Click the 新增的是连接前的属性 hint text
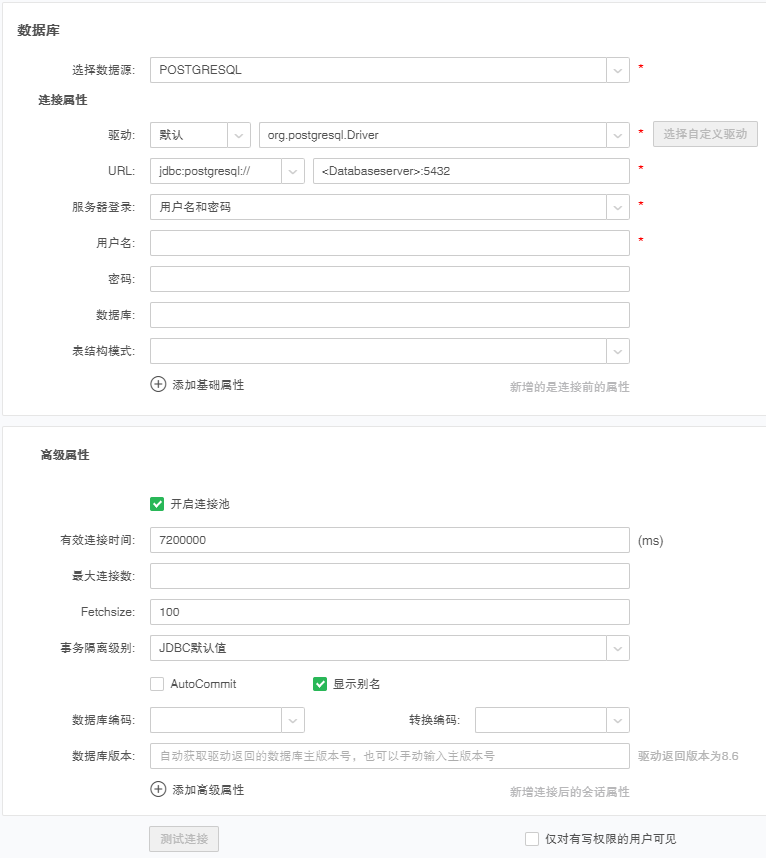Viewport: 766px width, 858px height. point(570,387)
